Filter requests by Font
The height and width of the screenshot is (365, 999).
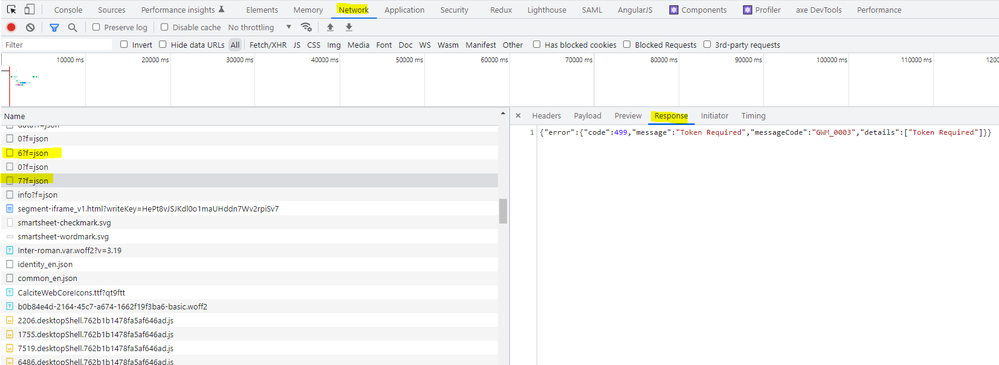pyautogui.click(x=384, y=45)
